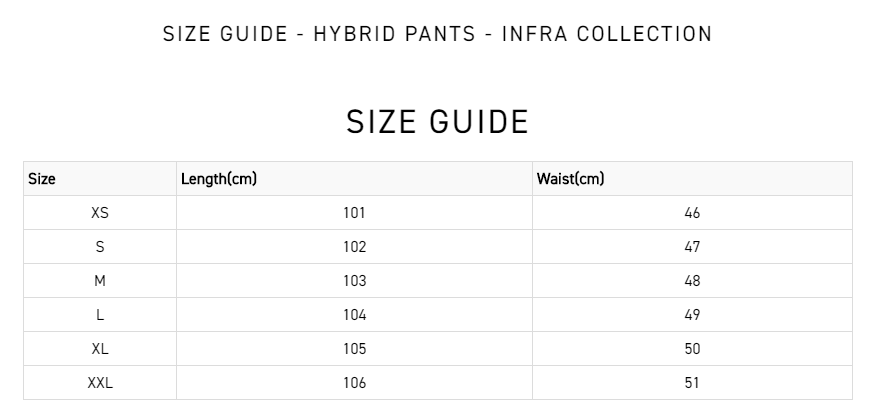
Task: Click the length value 101
Action: click(354, 213)
